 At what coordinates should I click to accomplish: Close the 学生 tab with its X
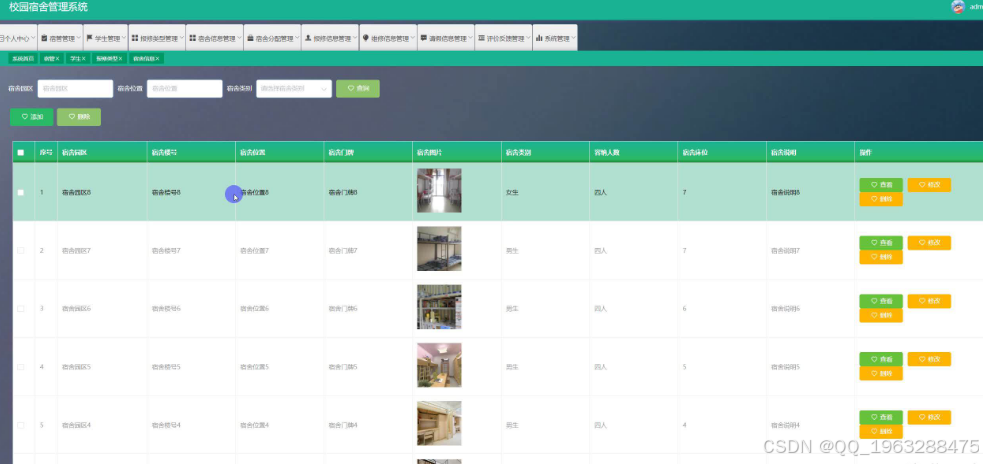[83, 58]
